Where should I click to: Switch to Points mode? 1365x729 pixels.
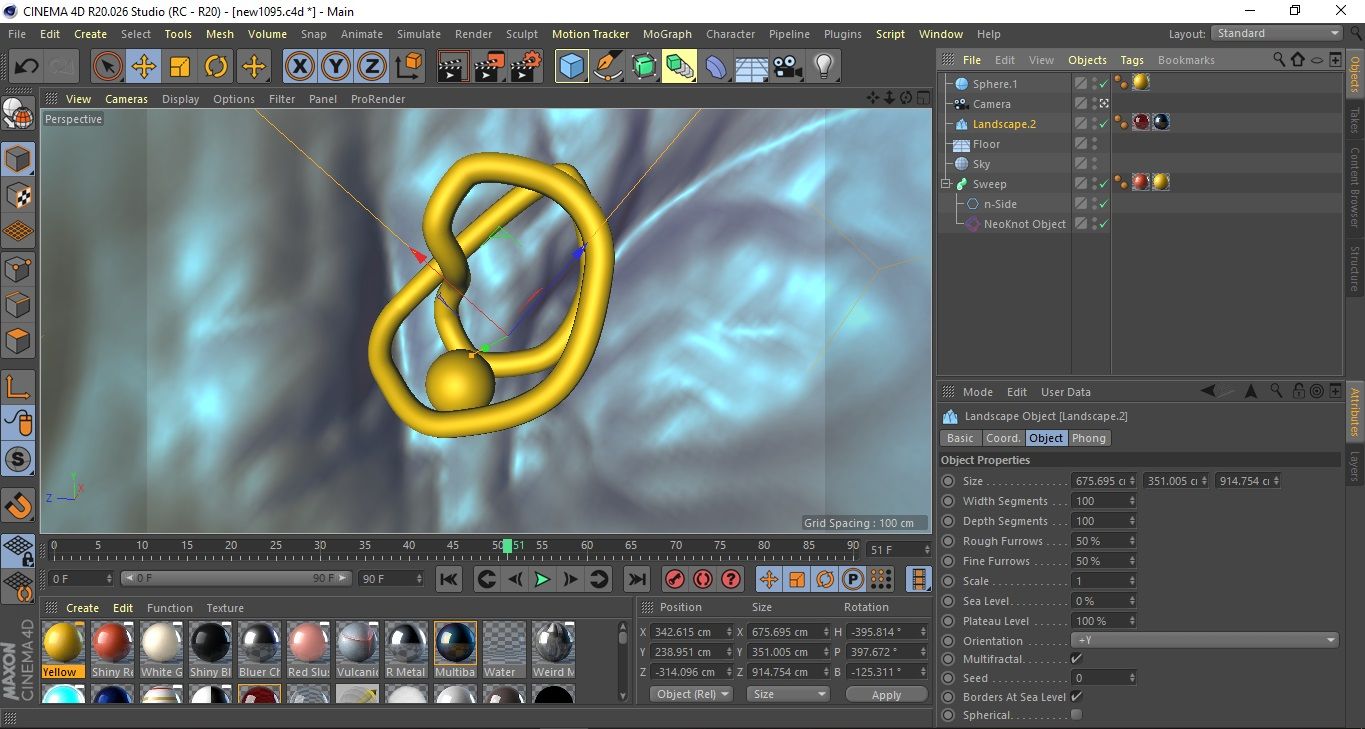(x=18, y=268)
